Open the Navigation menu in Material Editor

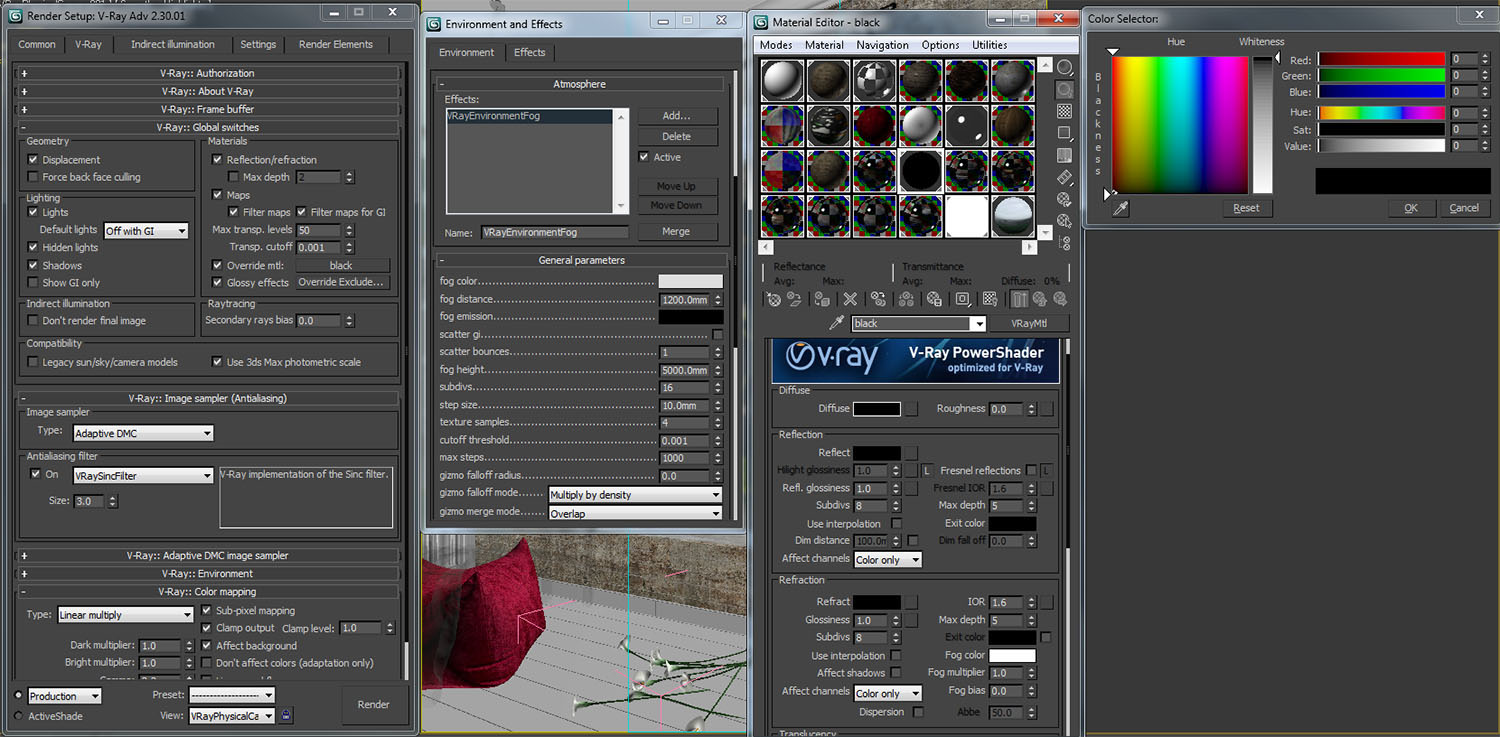[882, 45]
